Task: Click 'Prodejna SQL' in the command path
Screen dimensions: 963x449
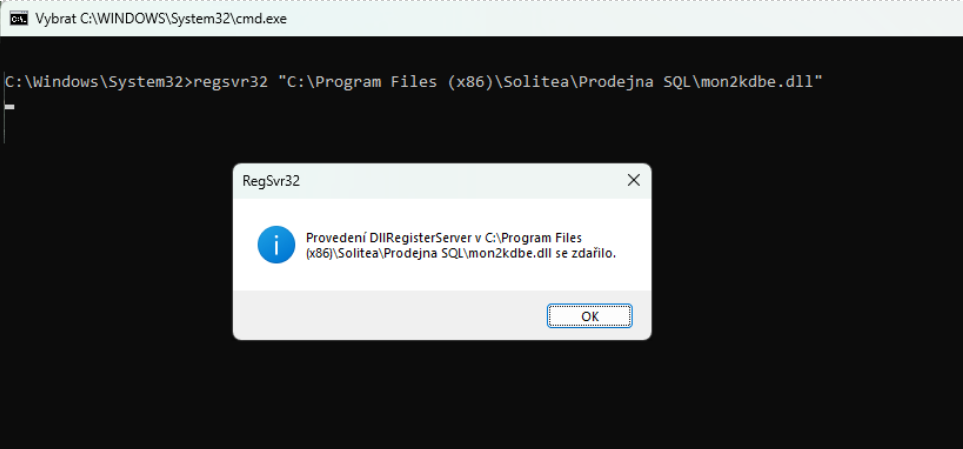Action: [x=632, y=82]
